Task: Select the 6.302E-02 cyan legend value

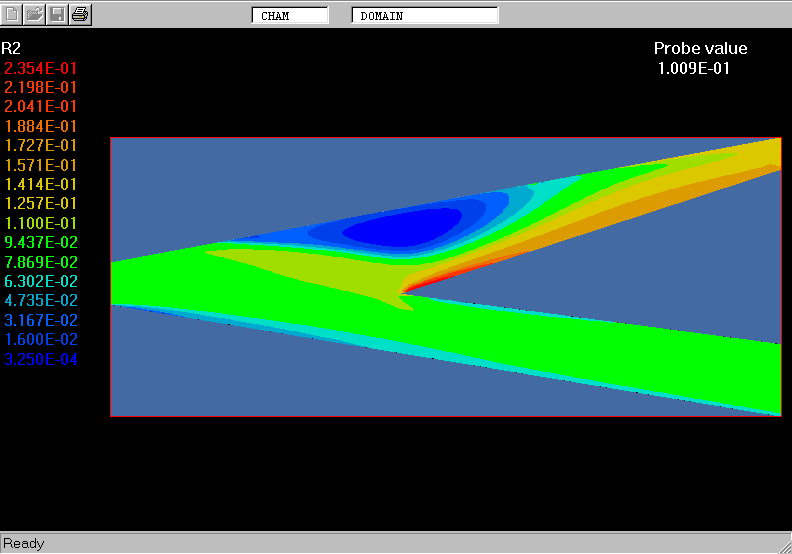Action: 41,281
